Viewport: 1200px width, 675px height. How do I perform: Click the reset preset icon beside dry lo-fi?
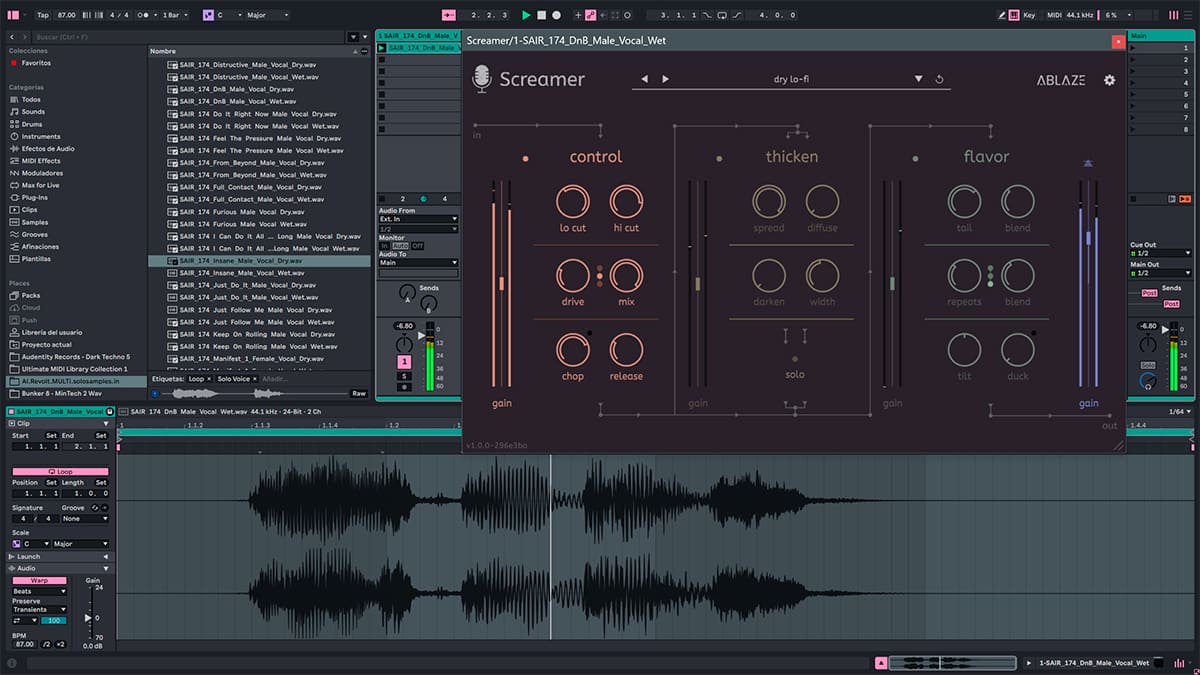pos(939,79)
